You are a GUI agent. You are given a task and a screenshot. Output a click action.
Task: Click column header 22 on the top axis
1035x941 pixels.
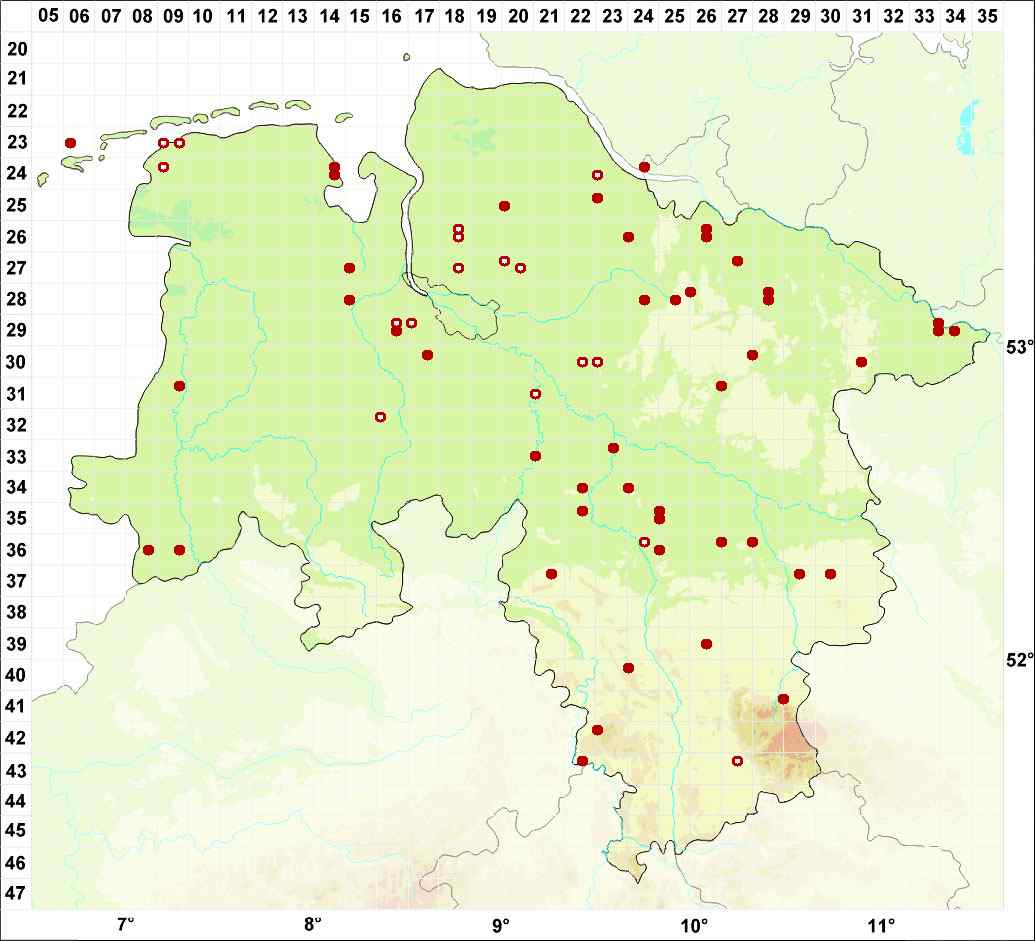coord(580,16)
